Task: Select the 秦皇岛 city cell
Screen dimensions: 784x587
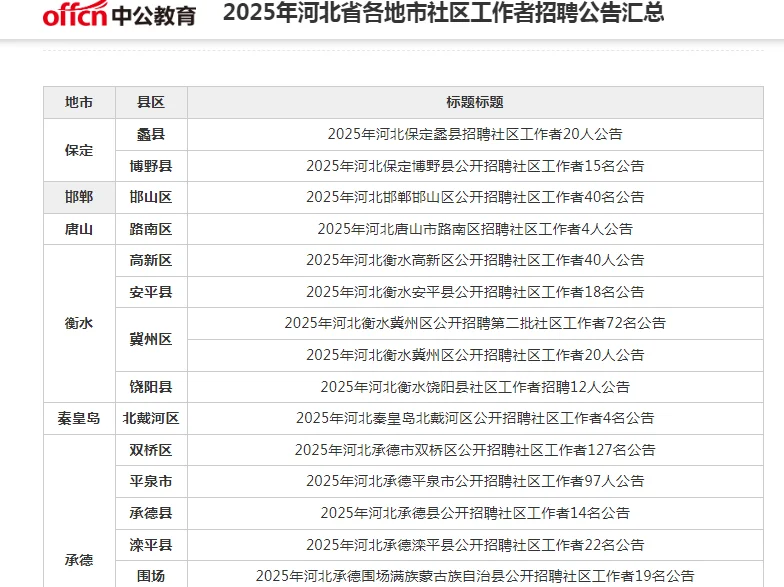Action: 79,418
